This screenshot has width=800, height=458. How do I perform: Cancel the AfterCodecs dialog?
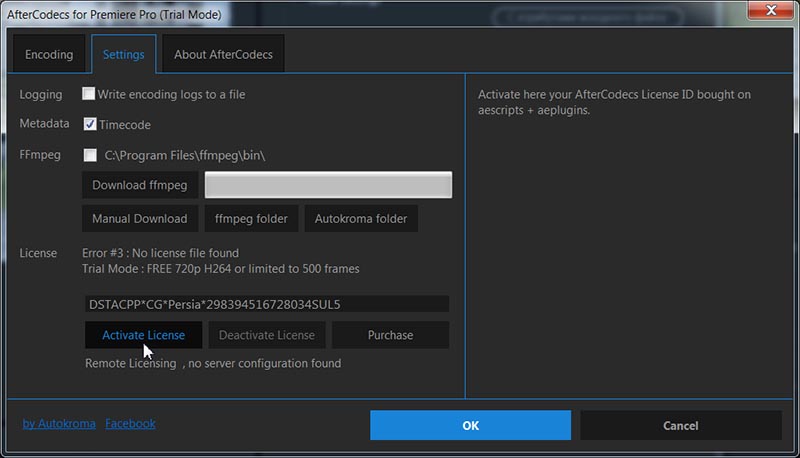[x=681, y=425]
